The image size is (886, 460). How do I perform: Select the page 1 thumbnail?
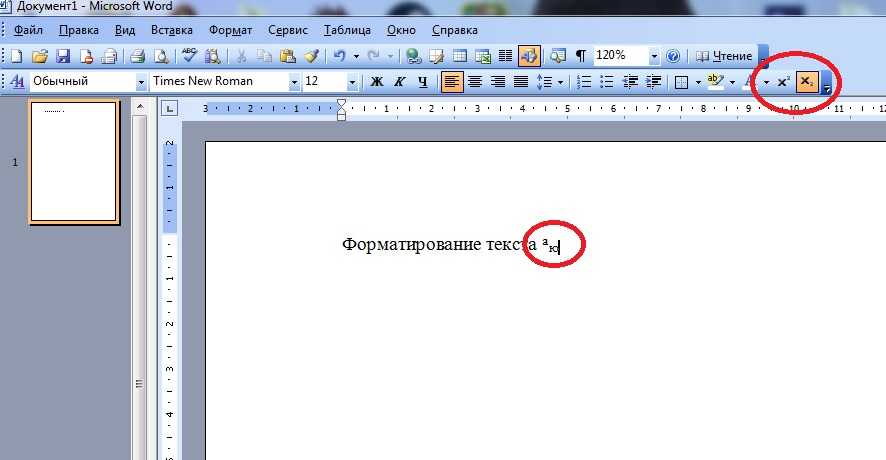tap(74, 161)
